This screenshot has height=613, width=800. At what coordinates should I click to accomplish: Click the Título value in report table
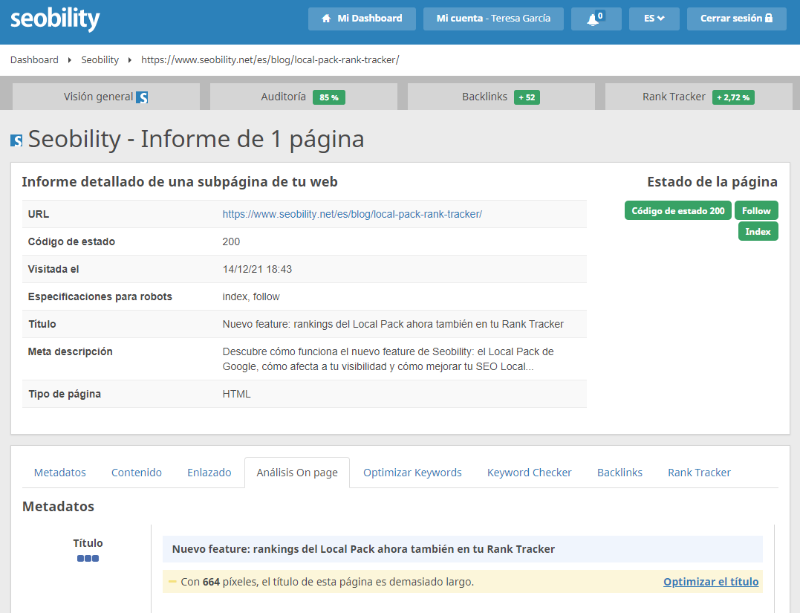tap(393, 324)
